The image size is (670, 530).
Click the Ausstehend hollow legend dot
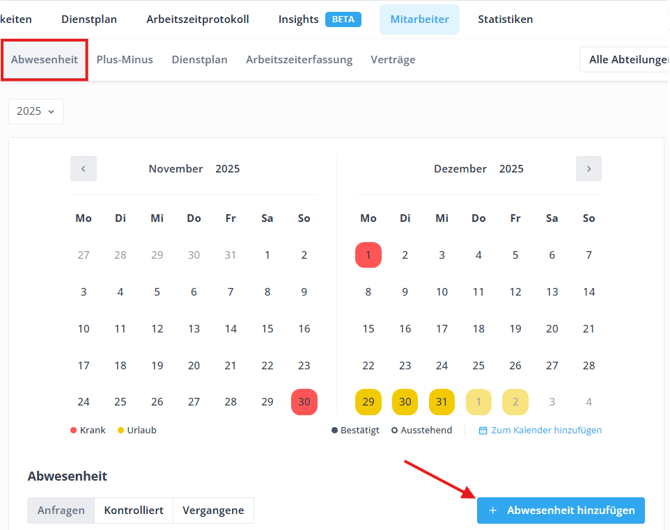point(395,431)
